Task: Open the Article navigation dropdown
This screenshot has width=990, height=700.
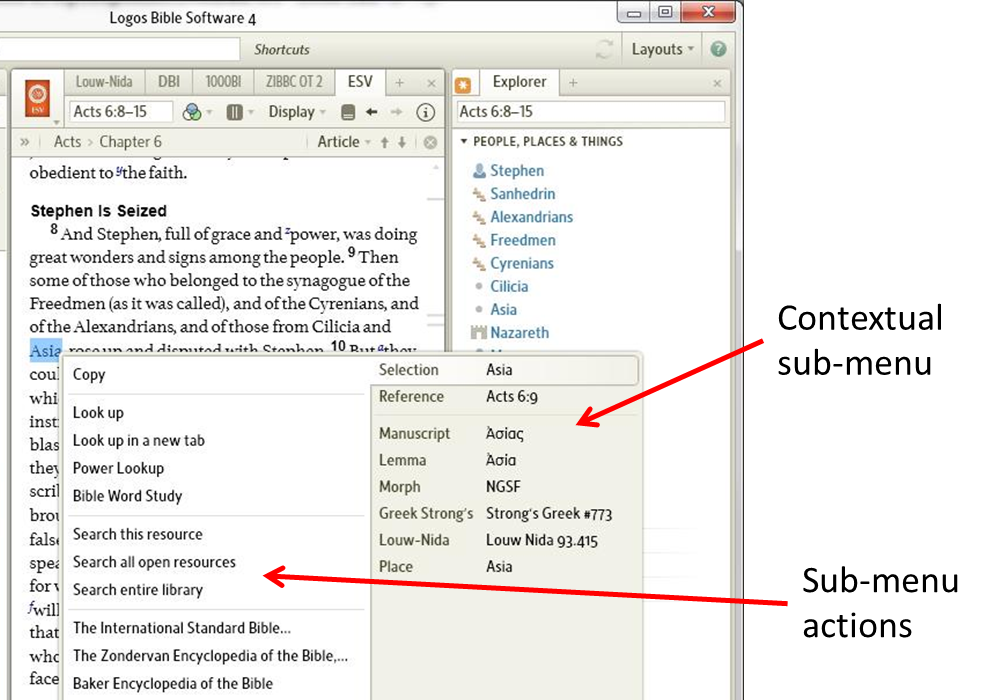Action: [x=343, y=142]
